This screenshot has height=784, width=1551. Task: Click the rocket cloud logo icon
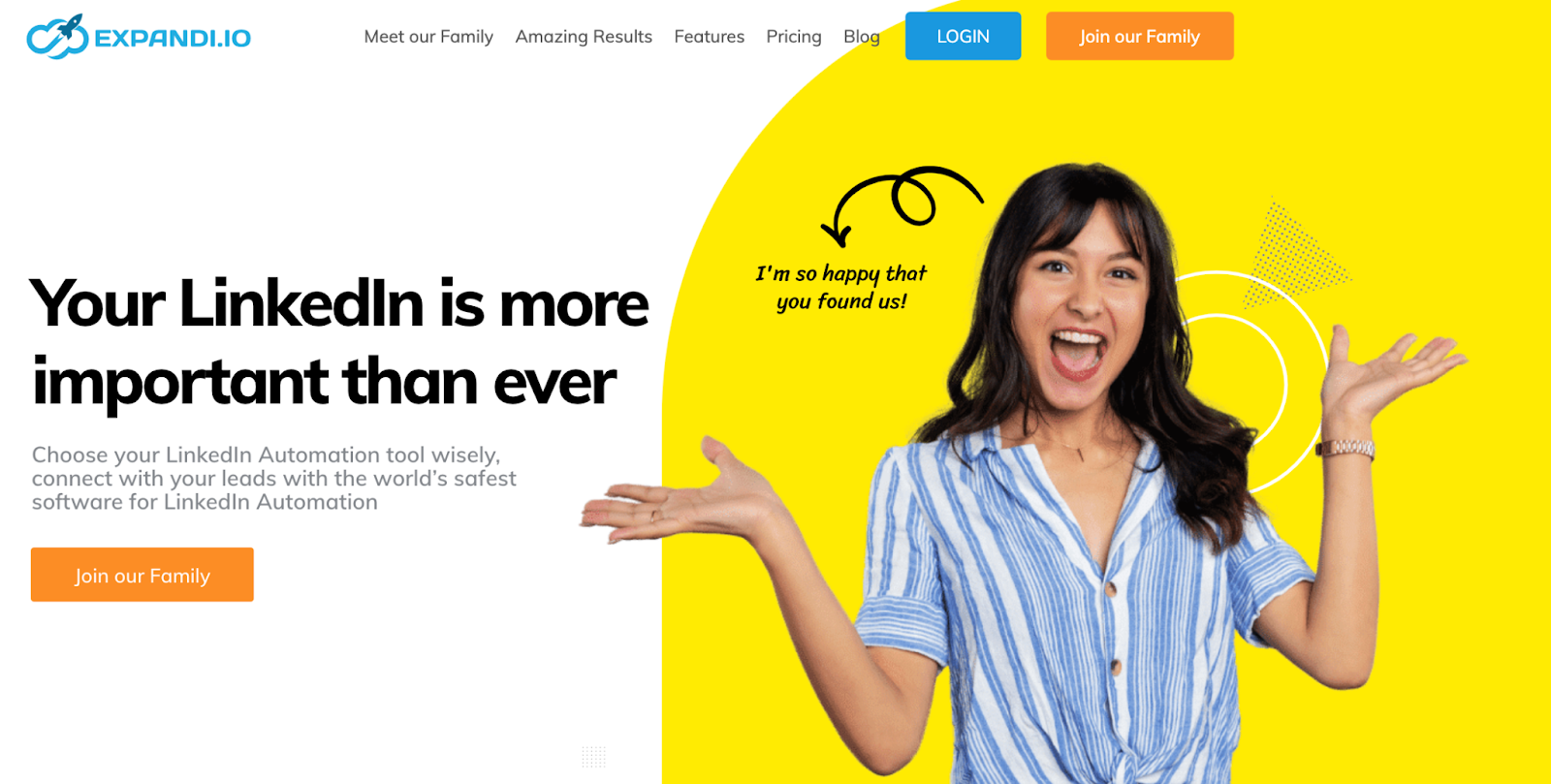click(x=57, y=37)
